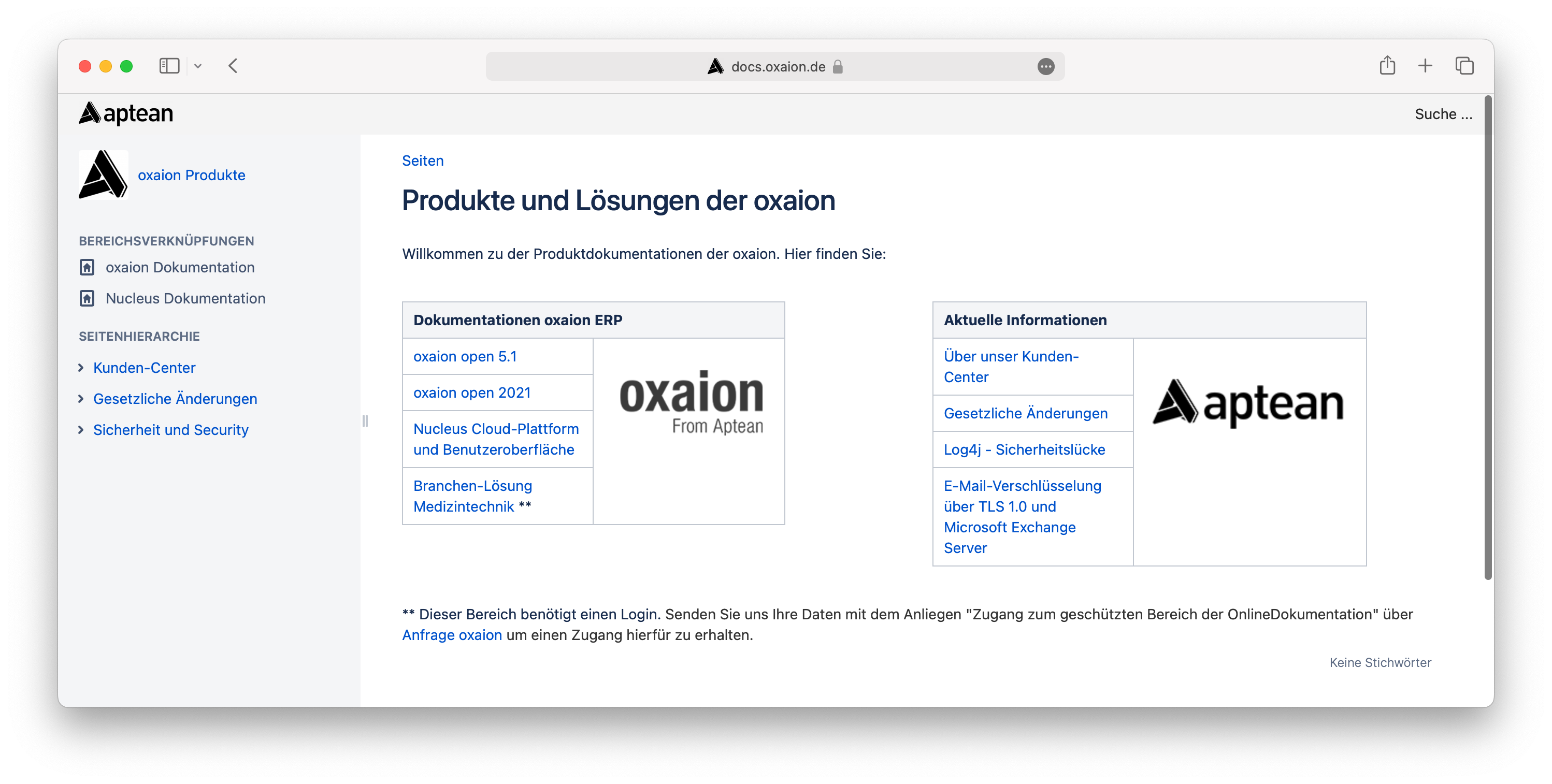Click the sidebar resize handle
1552x784 pixels.
(365, 421)
